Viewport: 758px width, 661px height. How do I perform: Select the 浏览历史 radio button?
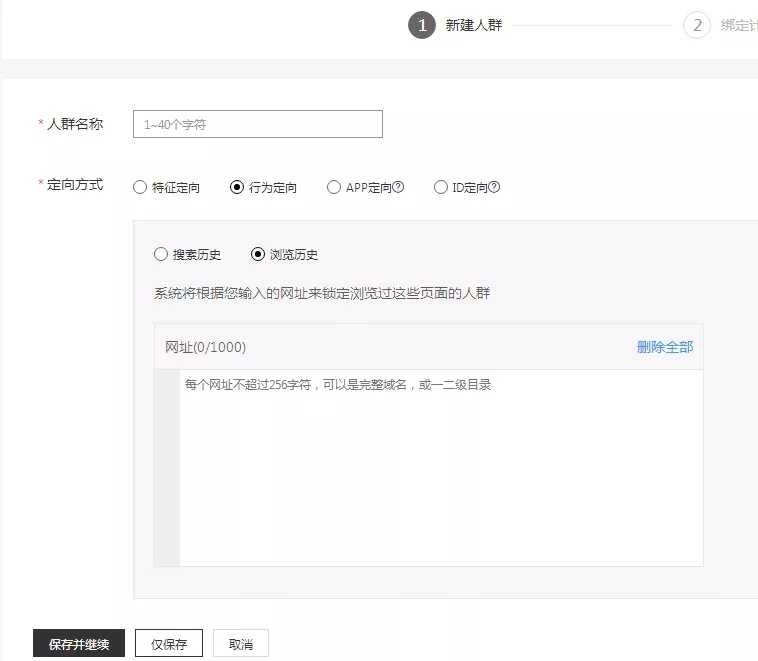[x=258, y=254]
